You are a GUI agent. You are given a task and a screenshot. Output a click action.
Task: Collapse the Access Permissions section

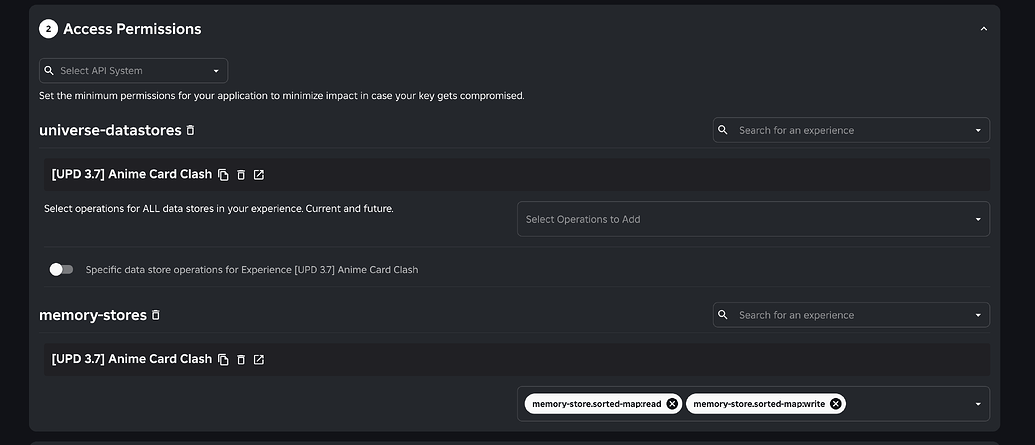coord(984,29)
